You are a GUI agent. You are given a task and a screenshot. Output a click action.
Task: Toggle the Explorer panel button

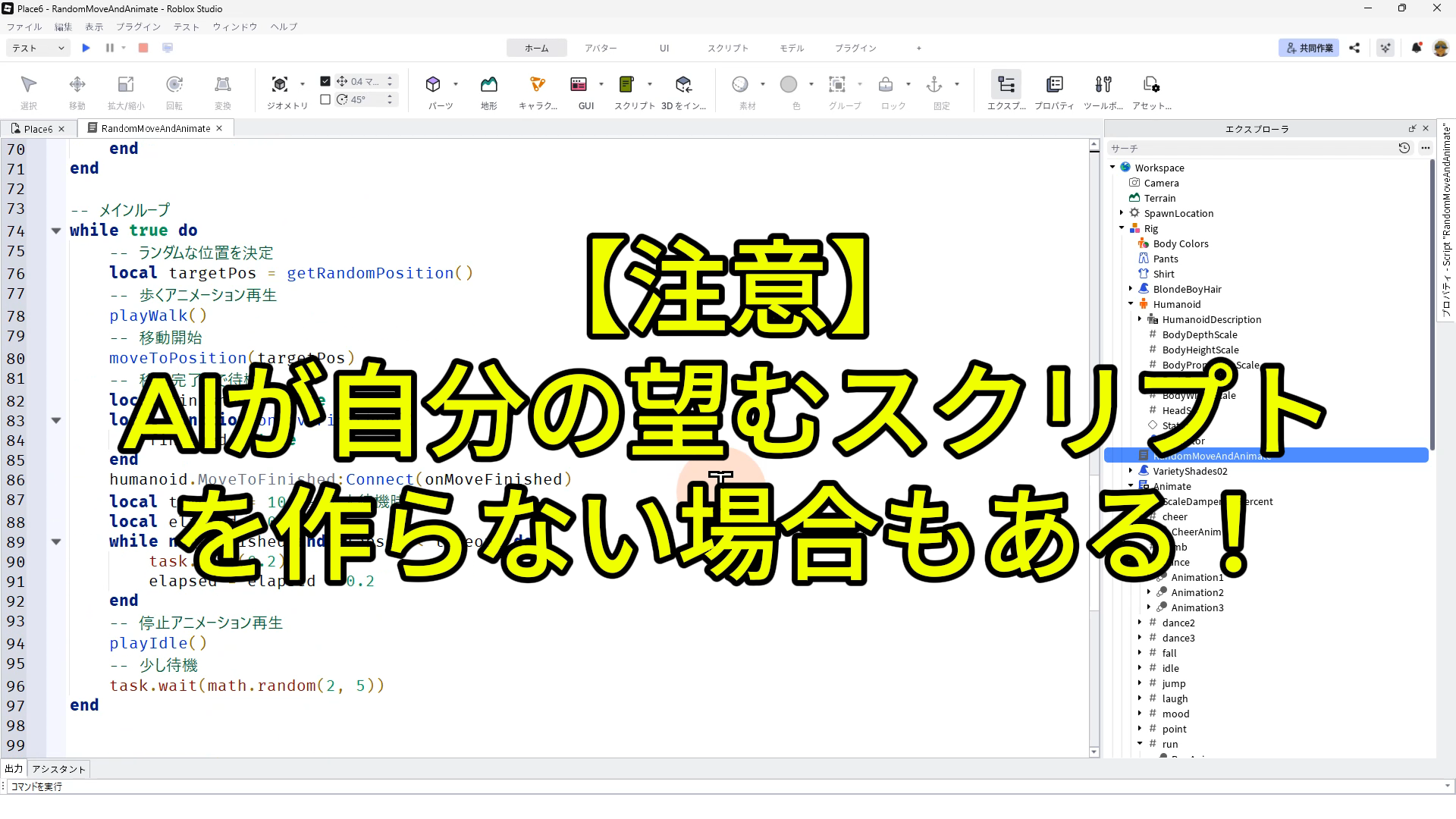pos(1006,84)
